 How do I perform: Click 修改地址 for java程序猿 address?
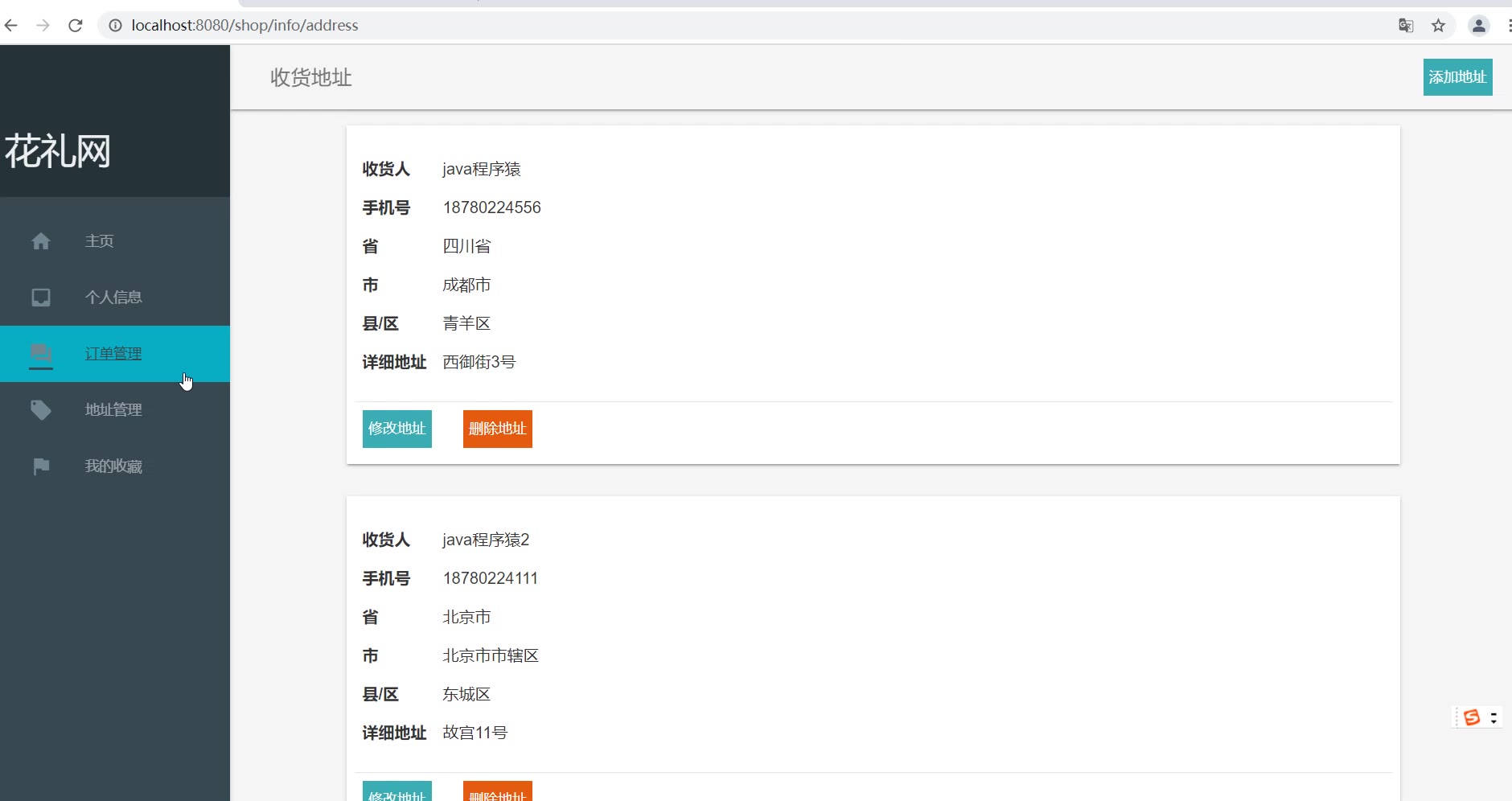(x=397, y=429)
